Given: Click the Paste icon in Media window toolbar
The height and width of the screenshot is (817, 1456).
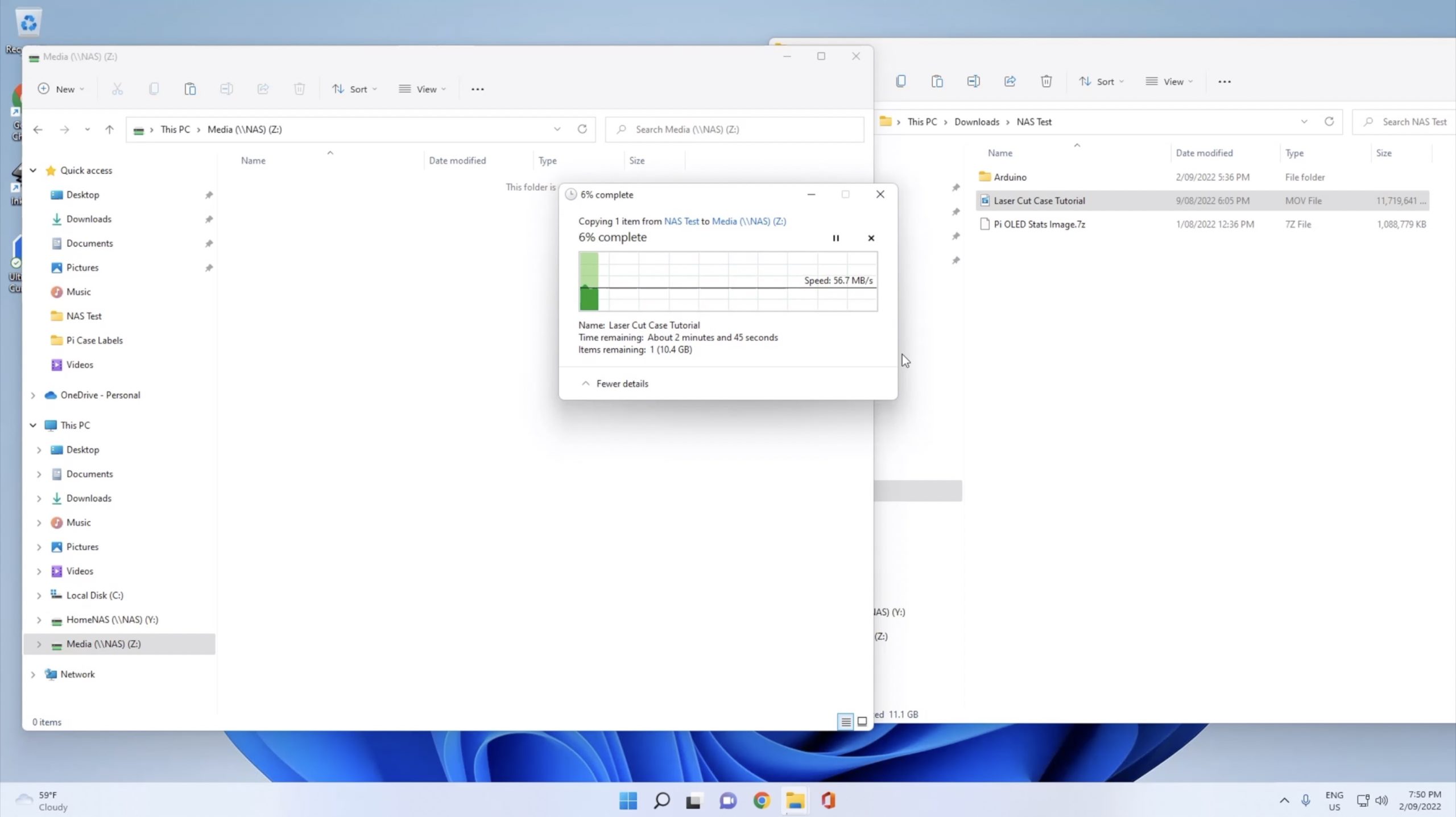Looking at the screenshot, I should click(190, 89).
